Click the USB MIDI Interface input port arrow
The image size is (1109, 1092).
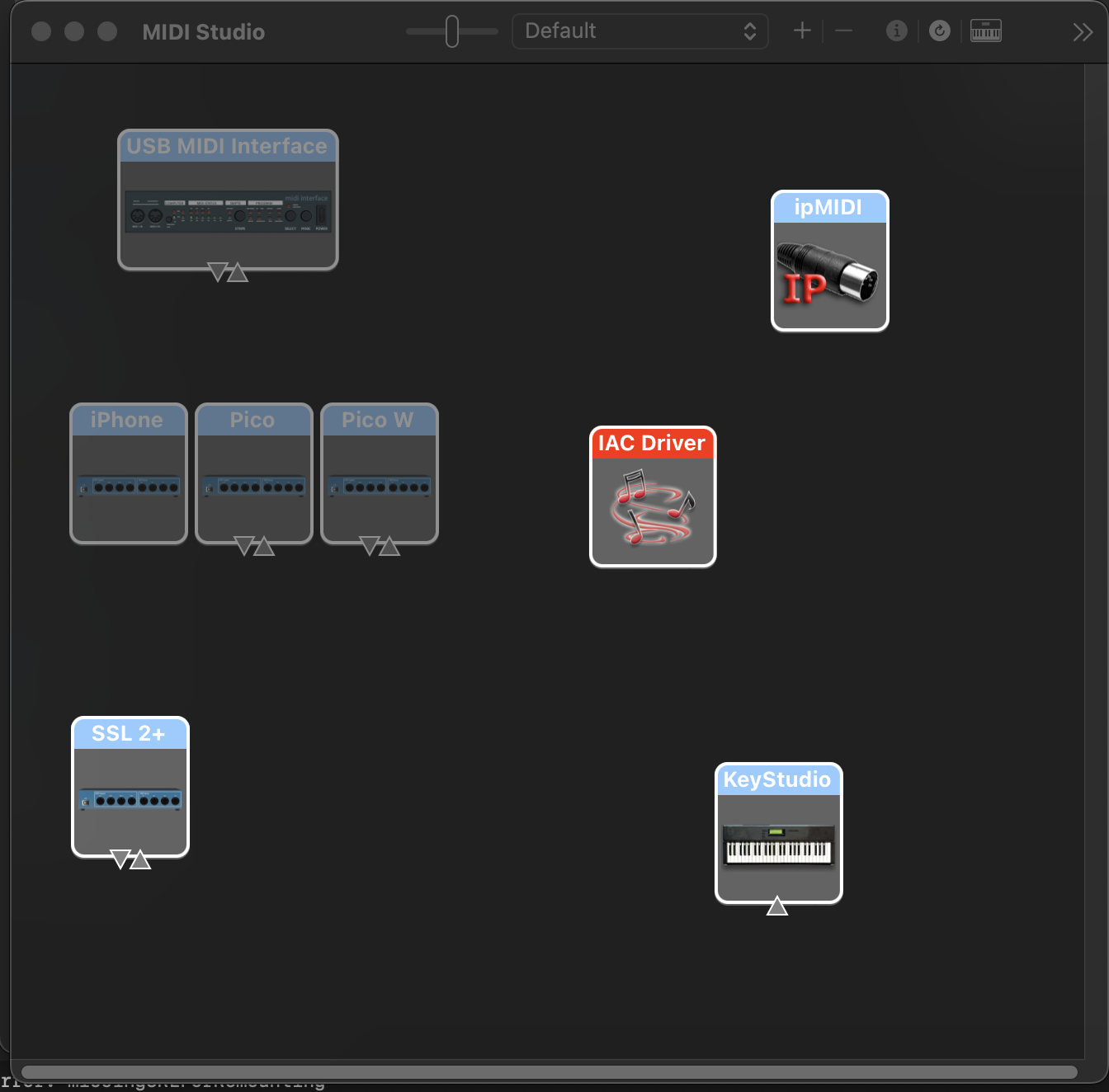point(218,272)
